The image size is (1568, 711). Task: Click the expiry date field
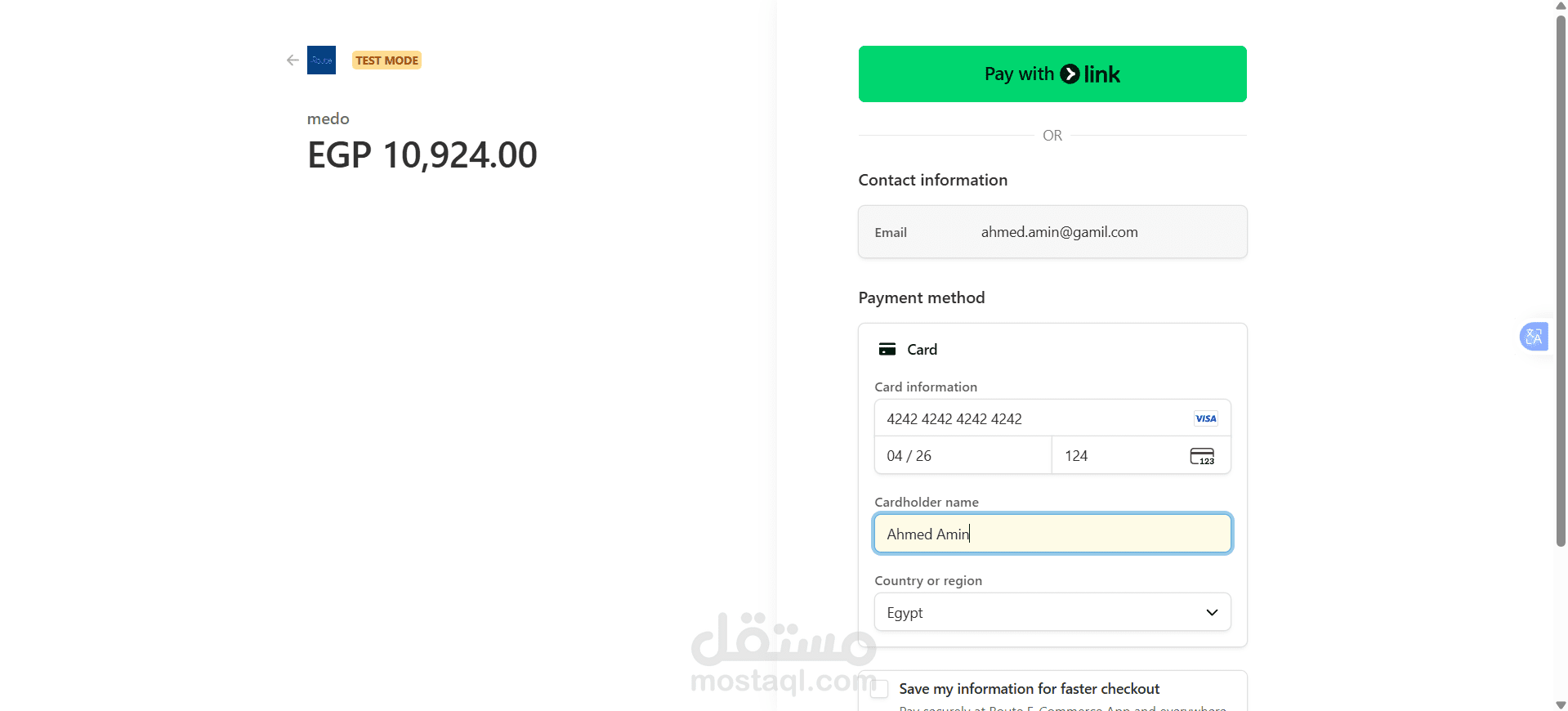[962, 456]
